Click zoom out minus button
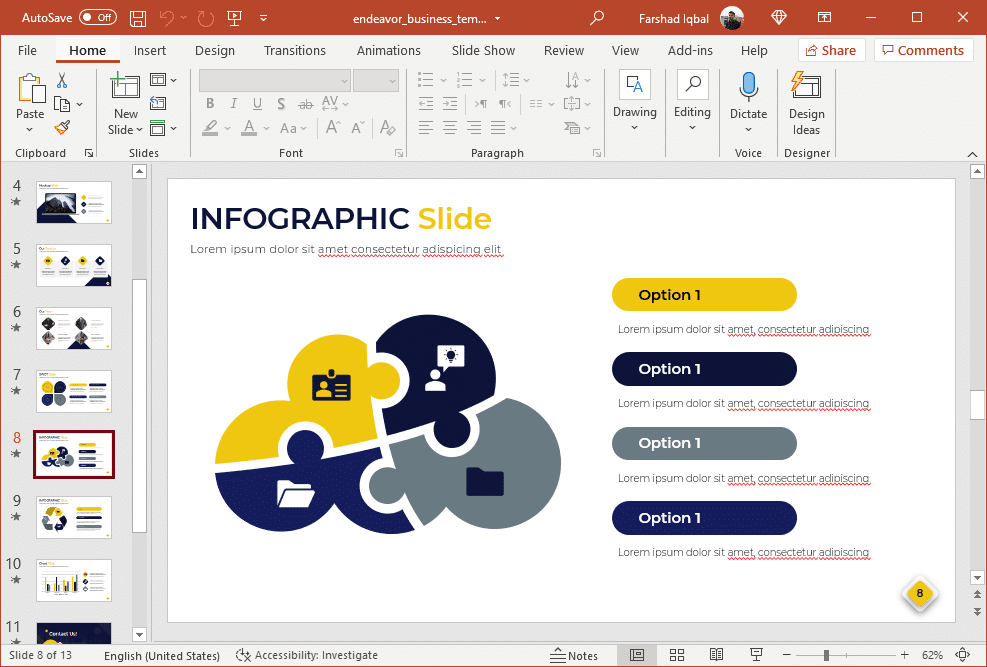Screen dimensions: 987x667 pos(786,656)
